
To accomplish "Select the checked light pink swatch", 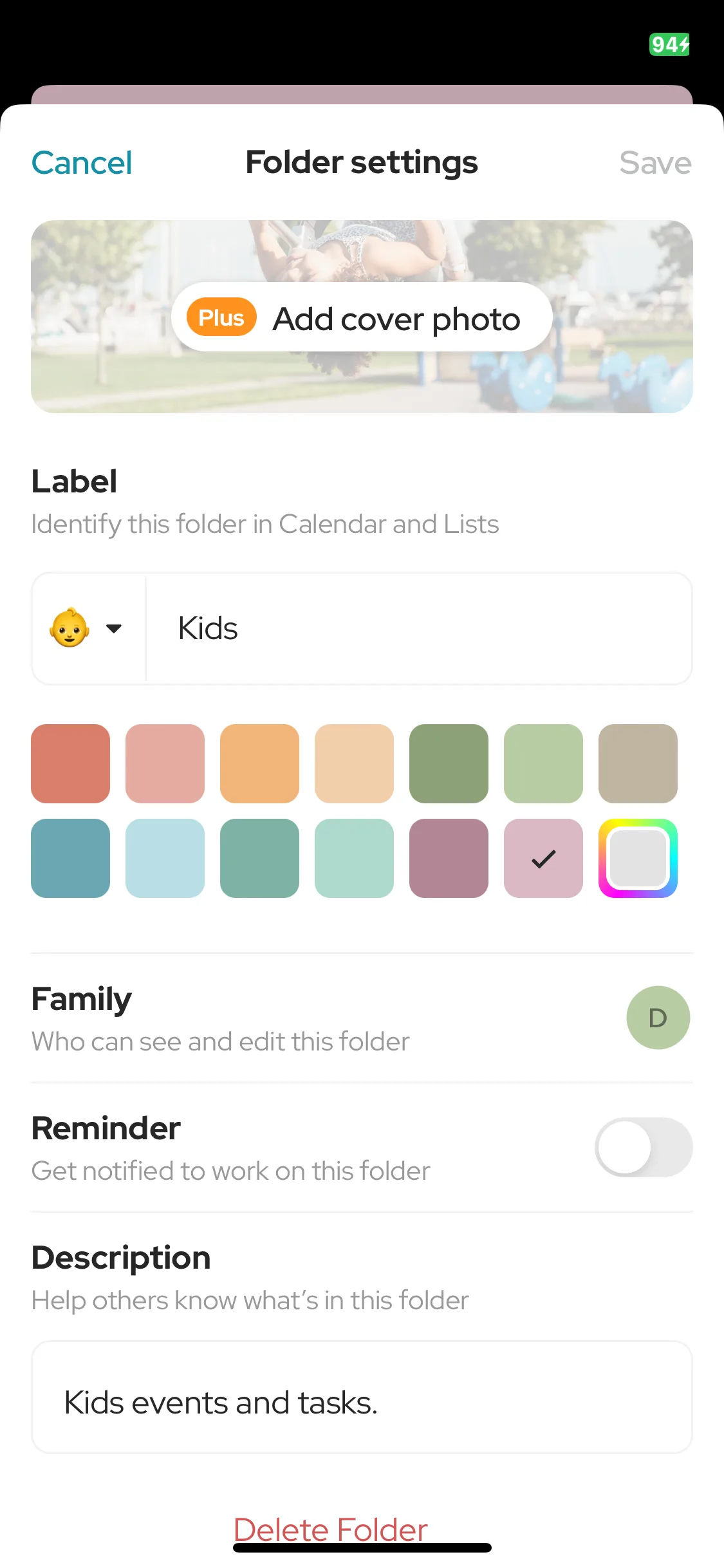I will 543,858.
